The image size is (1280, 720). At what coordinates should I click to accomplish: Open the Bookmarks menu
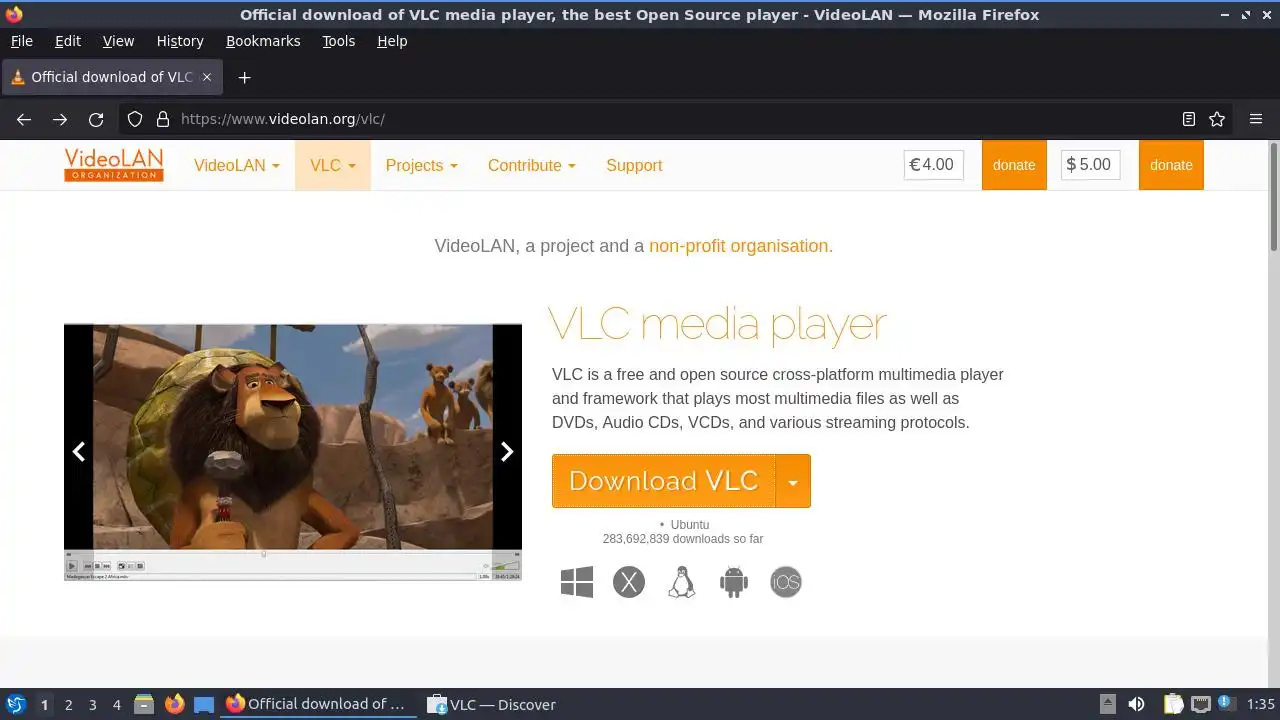click(263, 41)
